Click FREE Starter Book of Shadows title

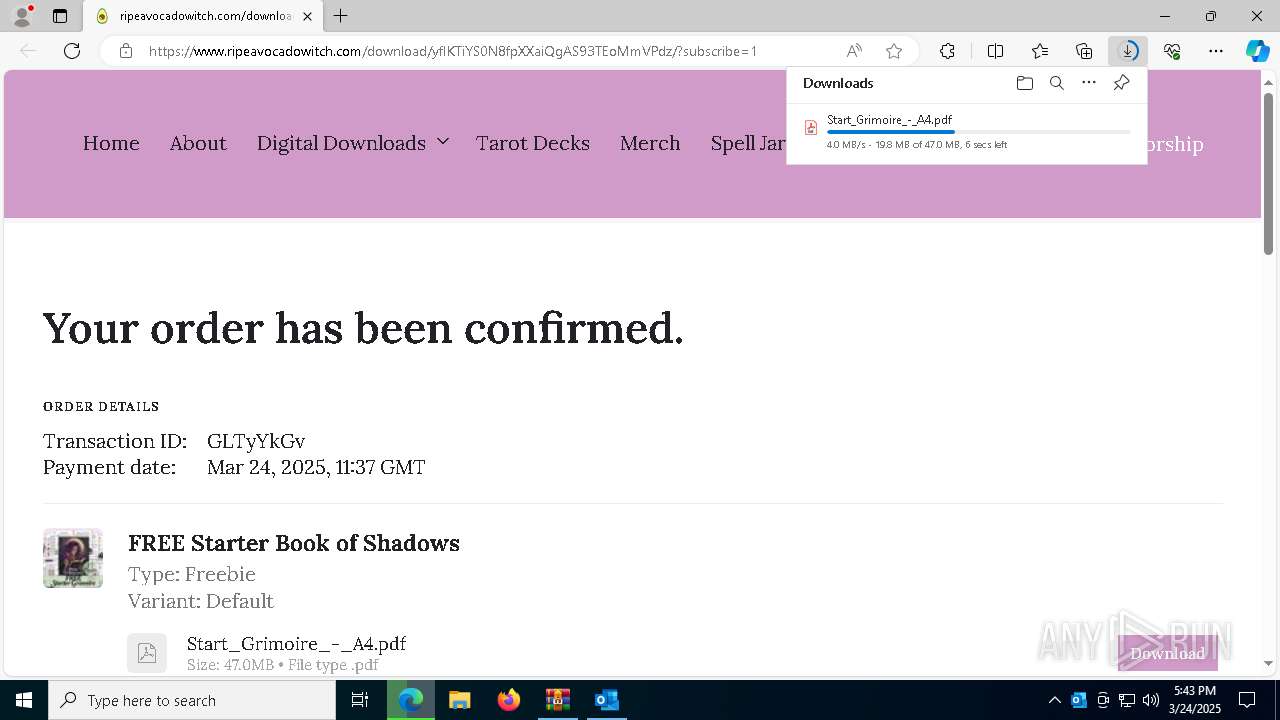coord(294,543)
